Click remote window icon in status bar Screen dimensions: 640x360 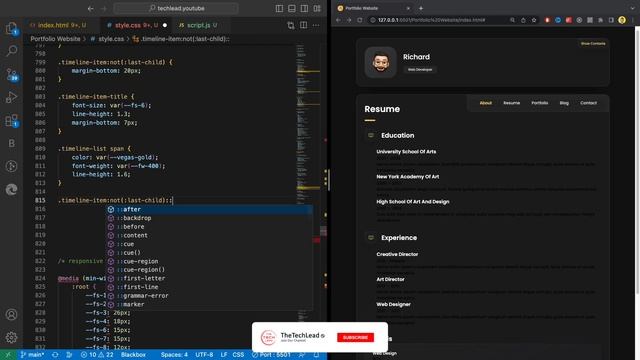(8, 355)
